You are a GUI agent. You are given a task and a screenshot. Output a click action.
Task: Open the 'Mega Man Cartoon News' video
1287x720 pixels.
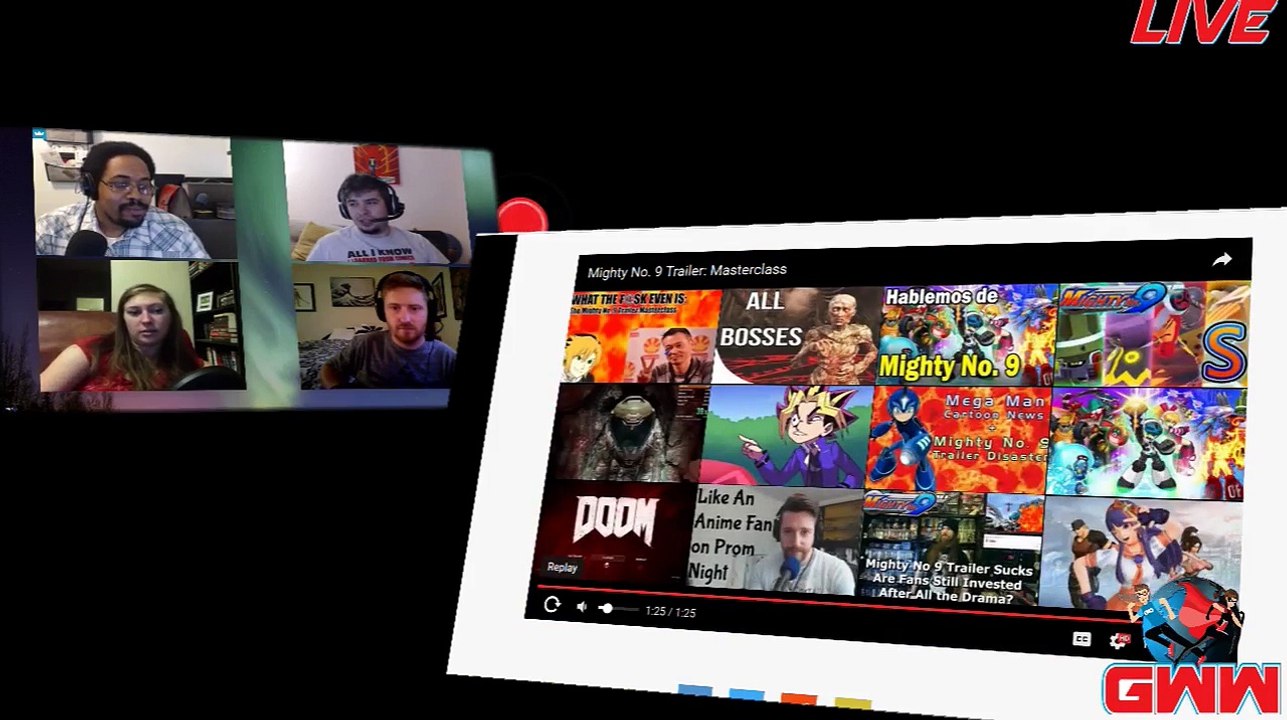tap(959, 440)
